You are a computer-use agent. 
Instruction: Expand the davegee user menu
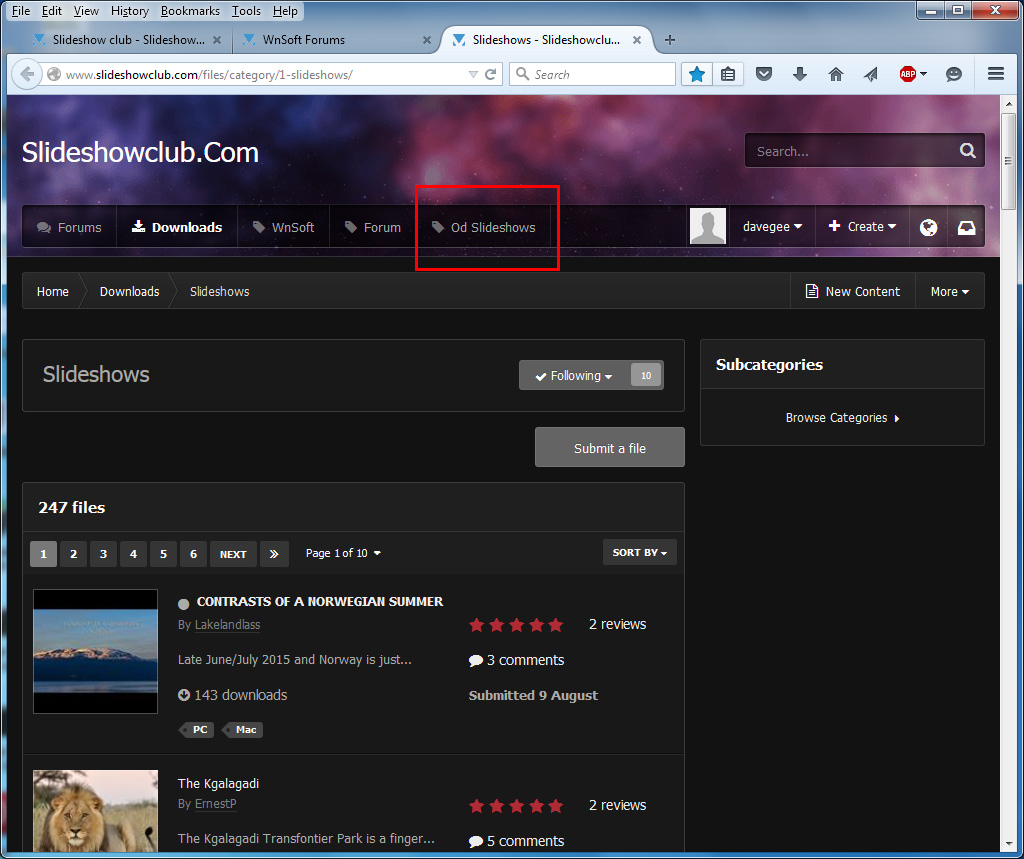(772, 227)
